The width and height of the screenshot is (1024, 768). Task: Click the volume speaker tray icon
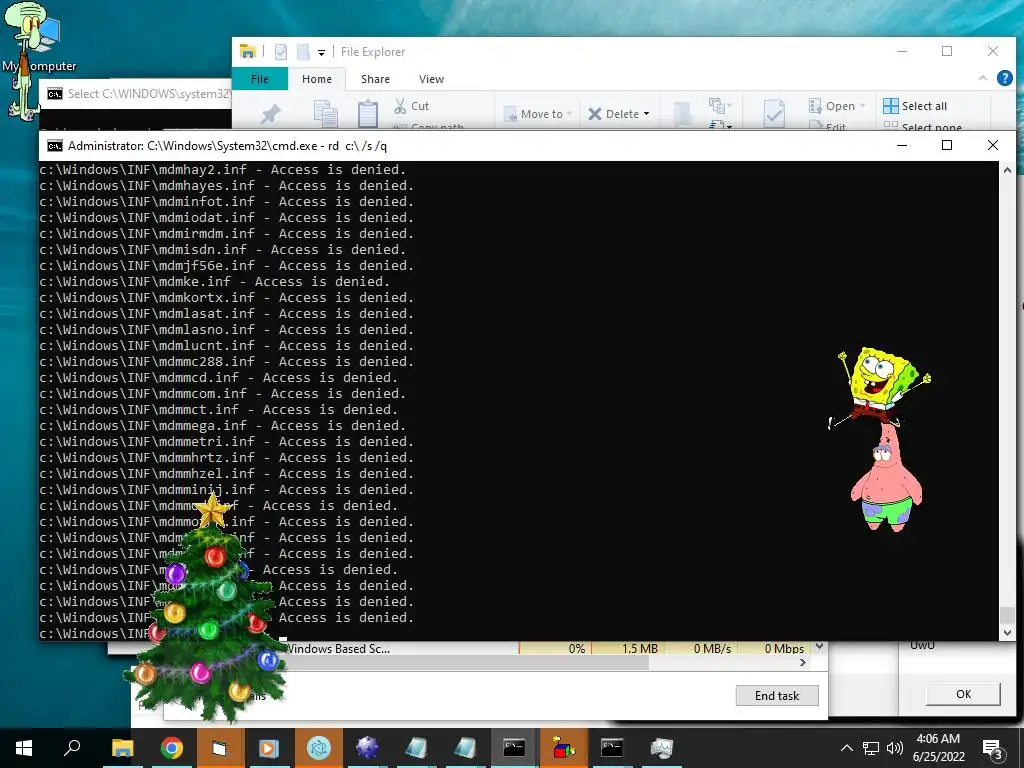[895, 748]
